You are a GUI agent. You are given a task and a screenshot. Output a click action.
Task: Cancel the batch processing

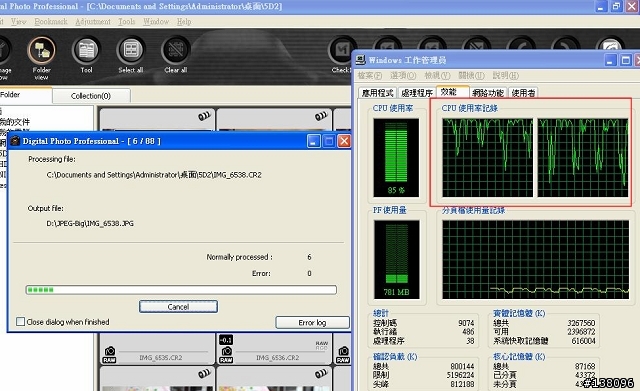pyautogui.click(x=178, y=307)
